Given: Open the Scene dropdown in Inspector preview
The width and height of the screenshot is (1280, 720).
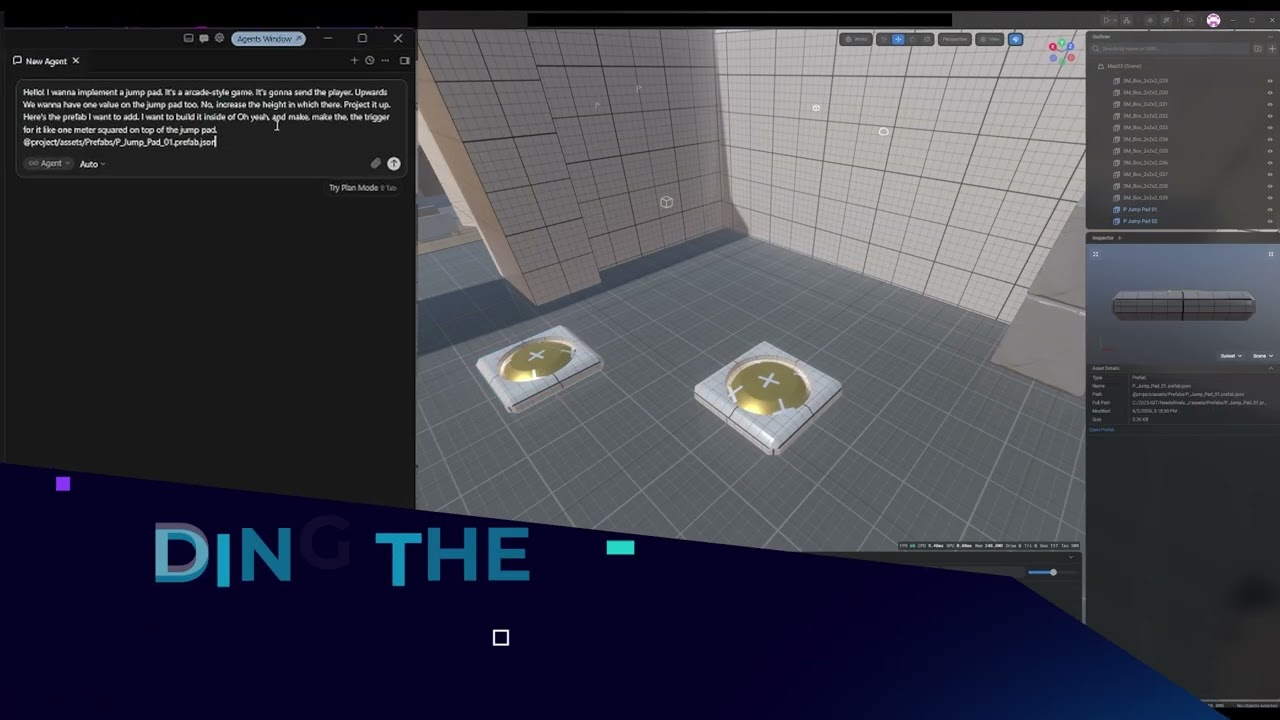Looking at the screenshot, I should 1263,355.
